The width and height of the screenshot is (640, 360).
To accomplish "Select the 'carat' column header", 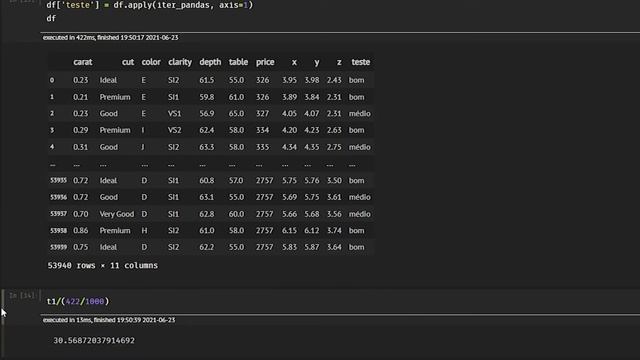I will 82,62.
